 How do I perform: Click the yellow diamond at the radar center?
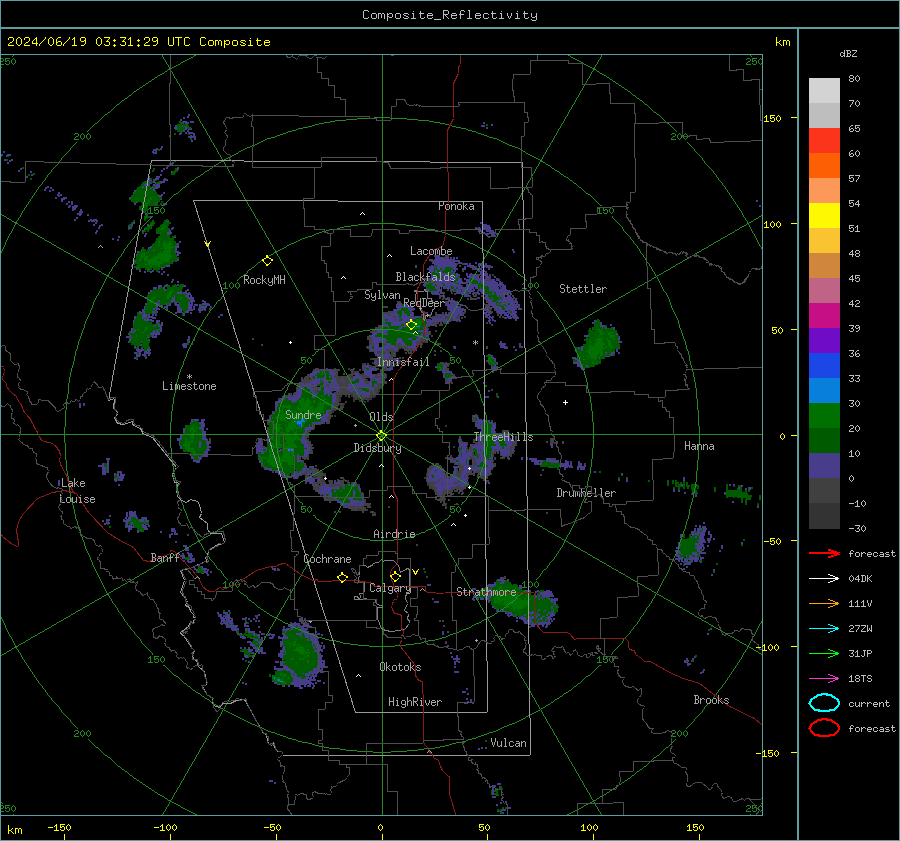[x=381, y=436]
